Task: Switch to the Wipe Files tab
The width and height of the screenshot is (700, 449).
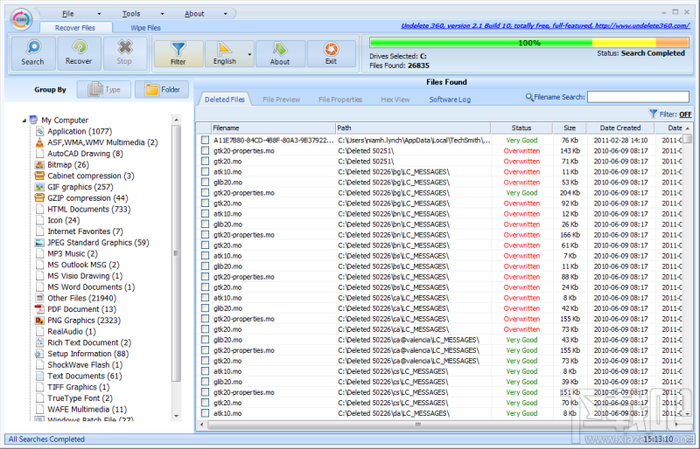Action: [x=146, y=28]
